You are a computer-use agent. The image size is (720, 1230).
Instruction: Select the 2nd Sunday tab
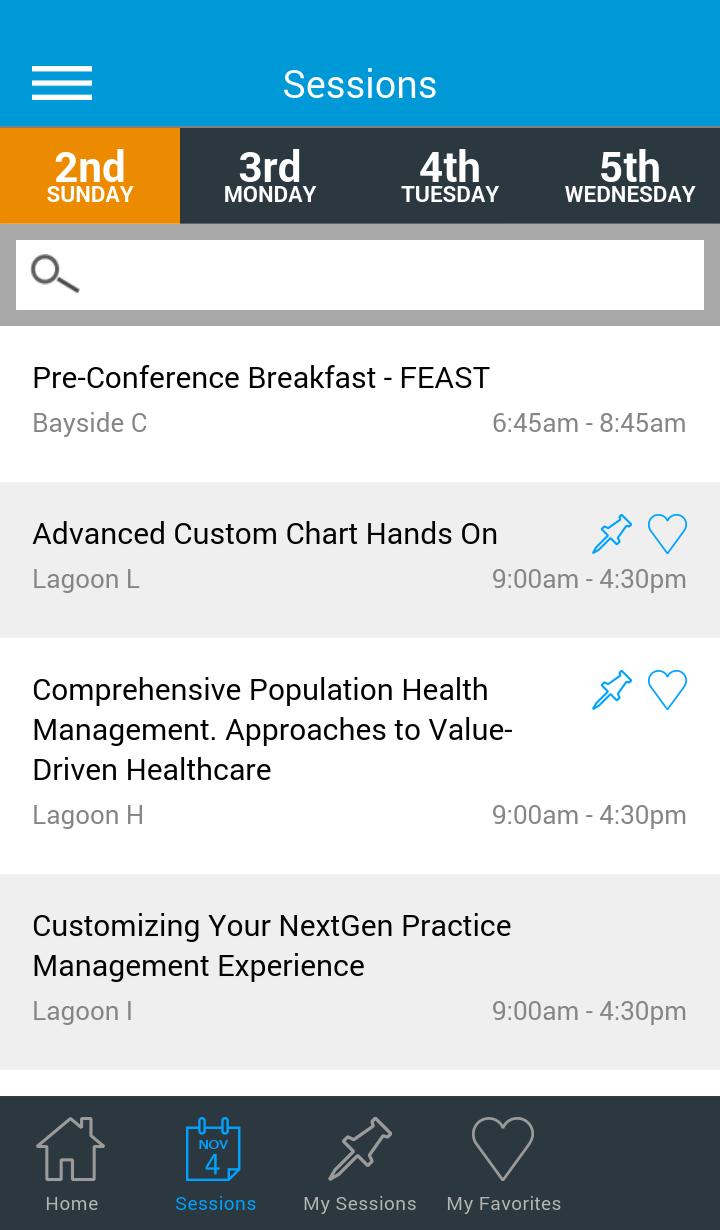tap(90, 176)
